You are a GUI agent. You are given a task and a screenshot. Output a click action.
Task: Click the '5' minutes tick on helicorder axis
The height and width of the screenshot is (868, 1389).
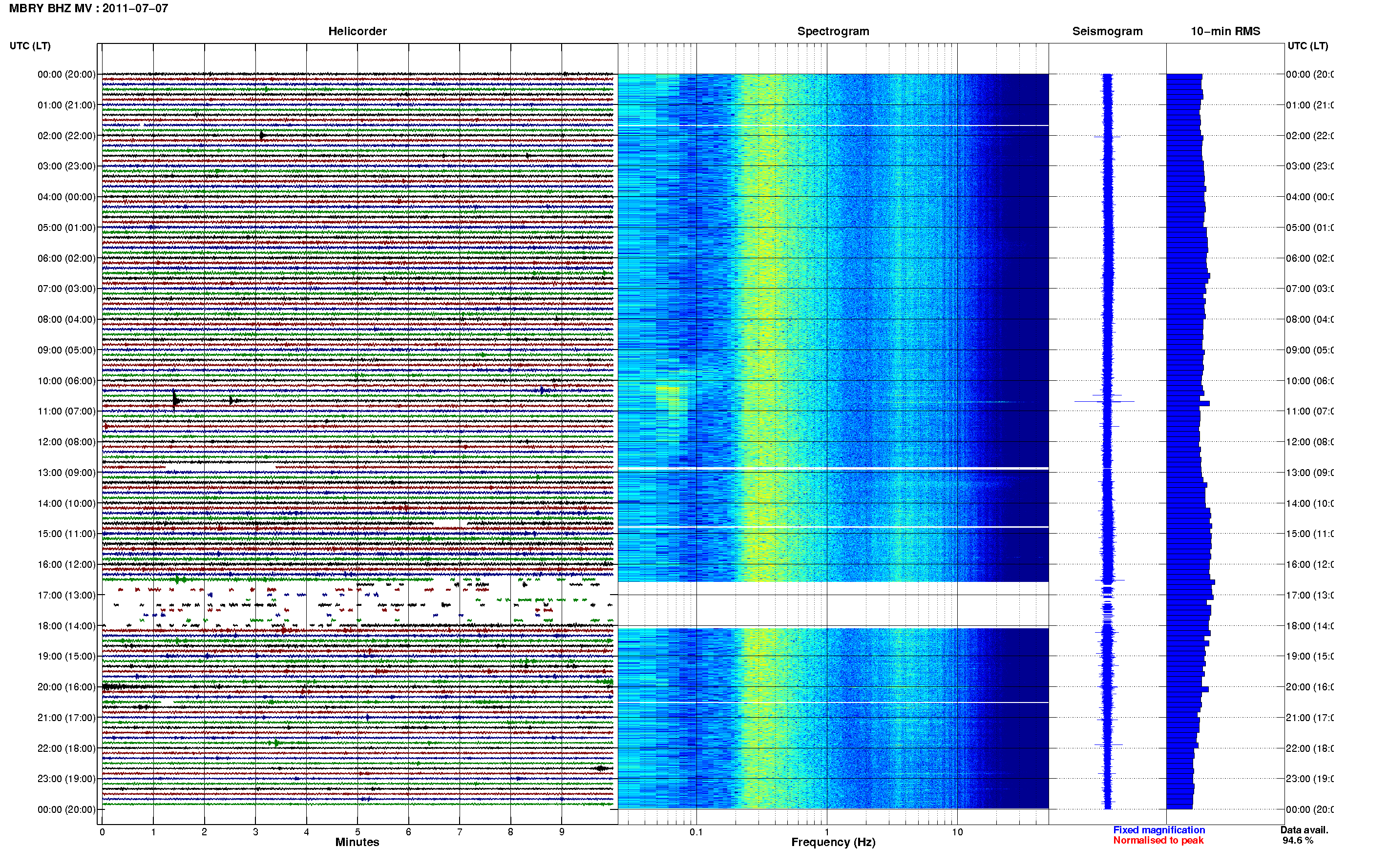357,832
